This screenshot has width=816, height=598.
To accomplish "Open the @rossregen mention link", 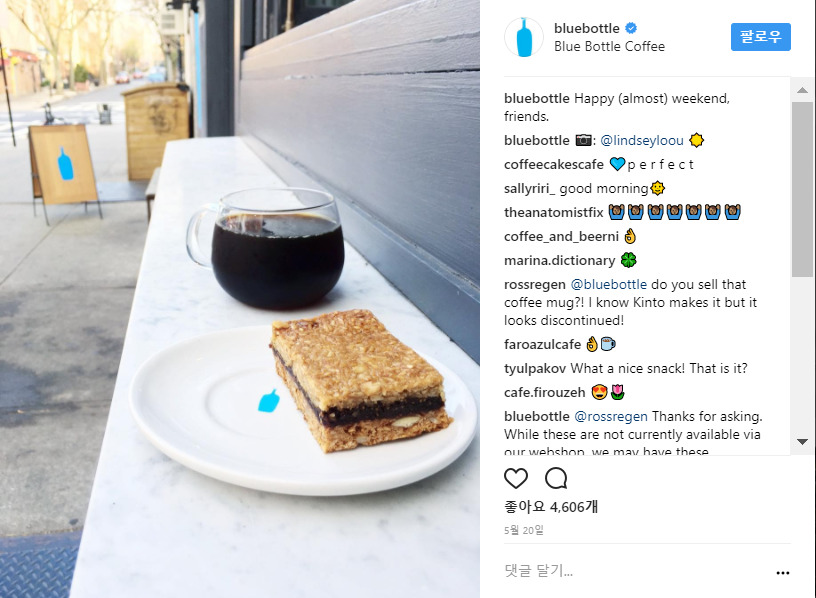I will point(611,416).
